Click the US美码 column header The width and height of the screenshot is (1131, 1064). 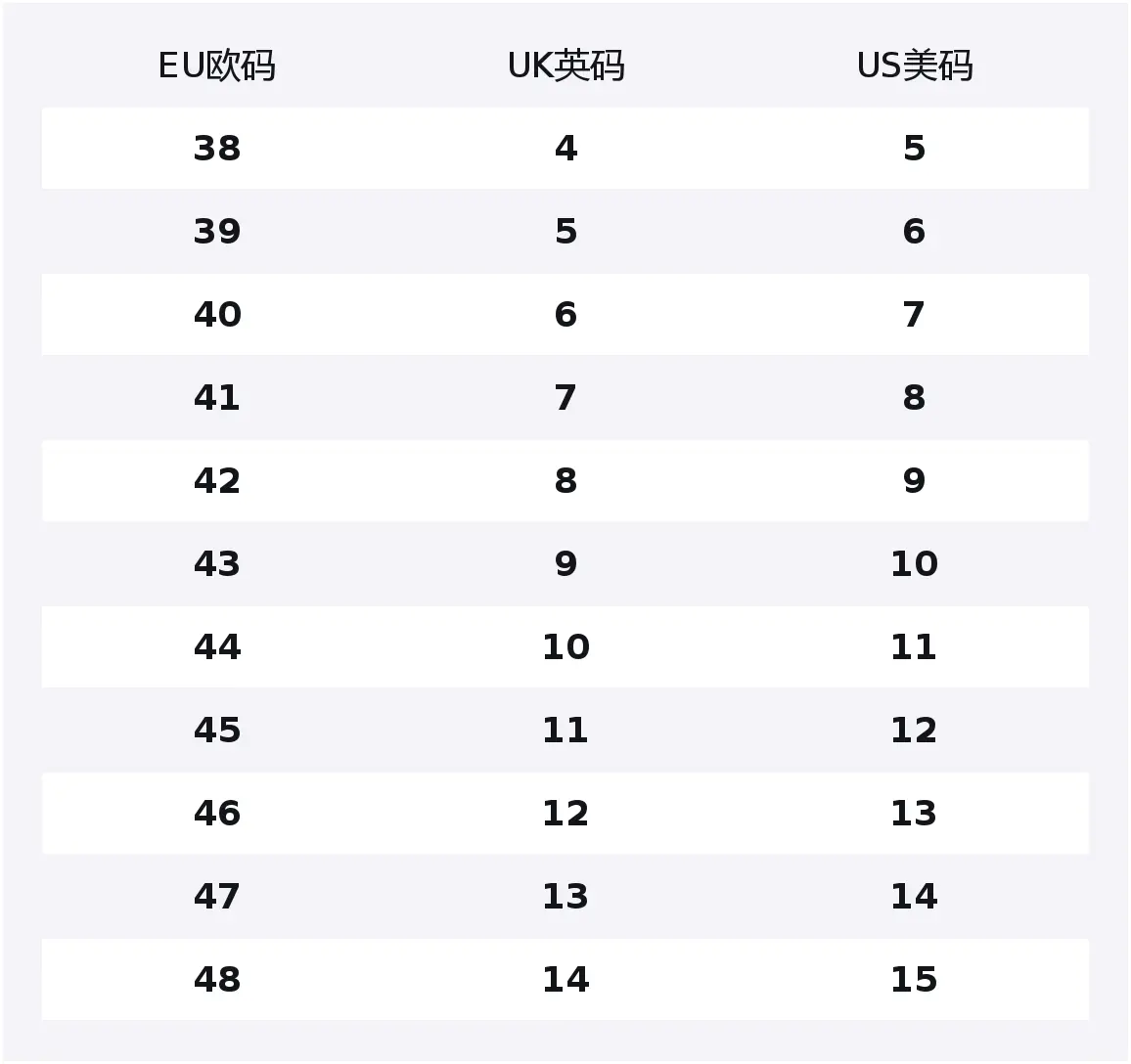coord(915,66)
